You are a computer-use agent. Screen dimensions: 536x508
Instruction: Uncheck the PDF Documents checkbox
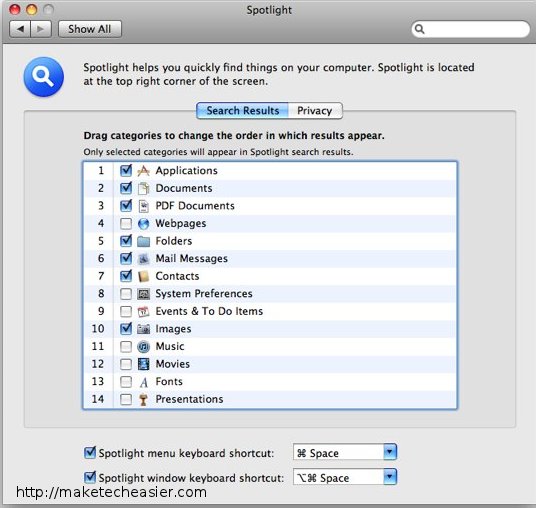click(126, 205)
